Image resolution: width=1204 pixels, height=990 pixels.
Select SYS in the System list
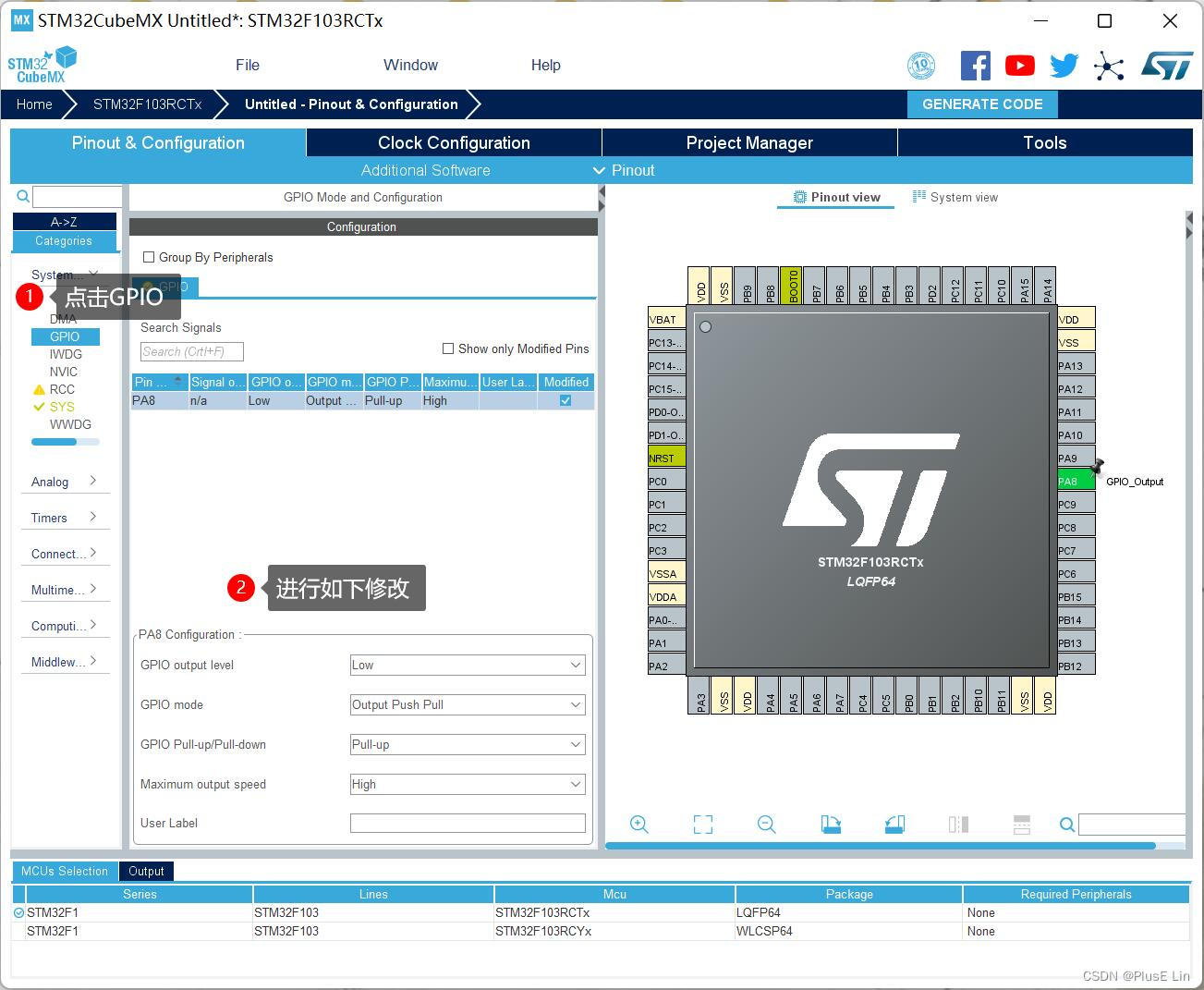[62, 407]
